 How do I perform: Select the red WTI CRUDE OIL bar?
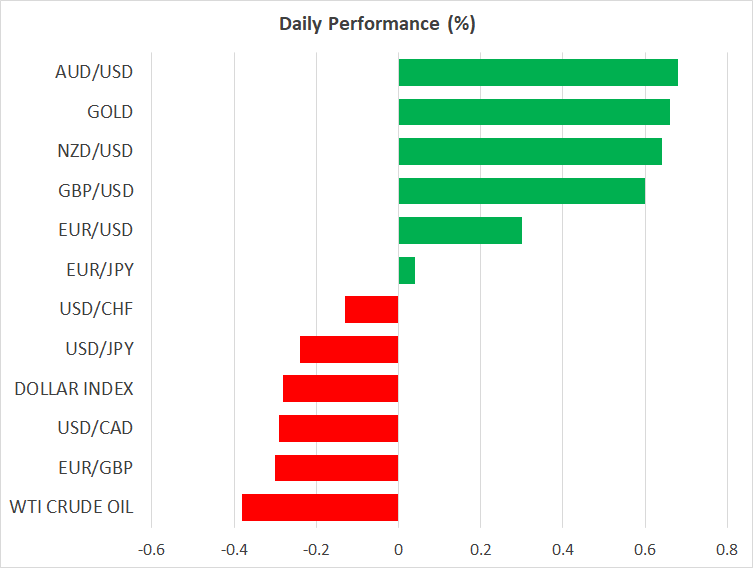pos(320,507)
